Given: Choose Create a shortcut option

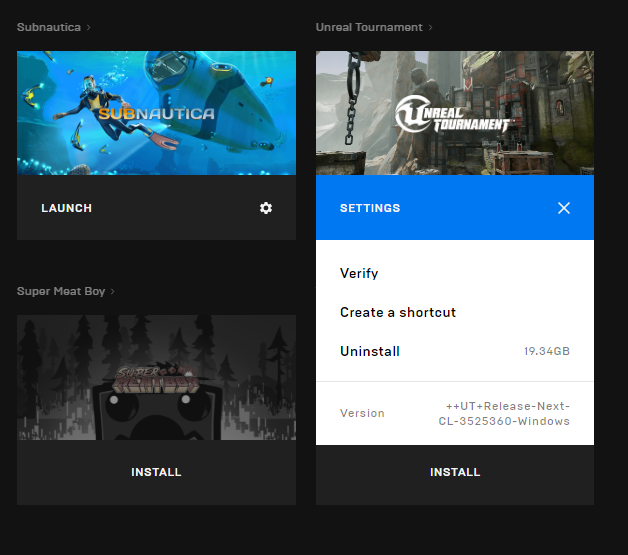Looking at the screenshot, I should tap(398, 312).
